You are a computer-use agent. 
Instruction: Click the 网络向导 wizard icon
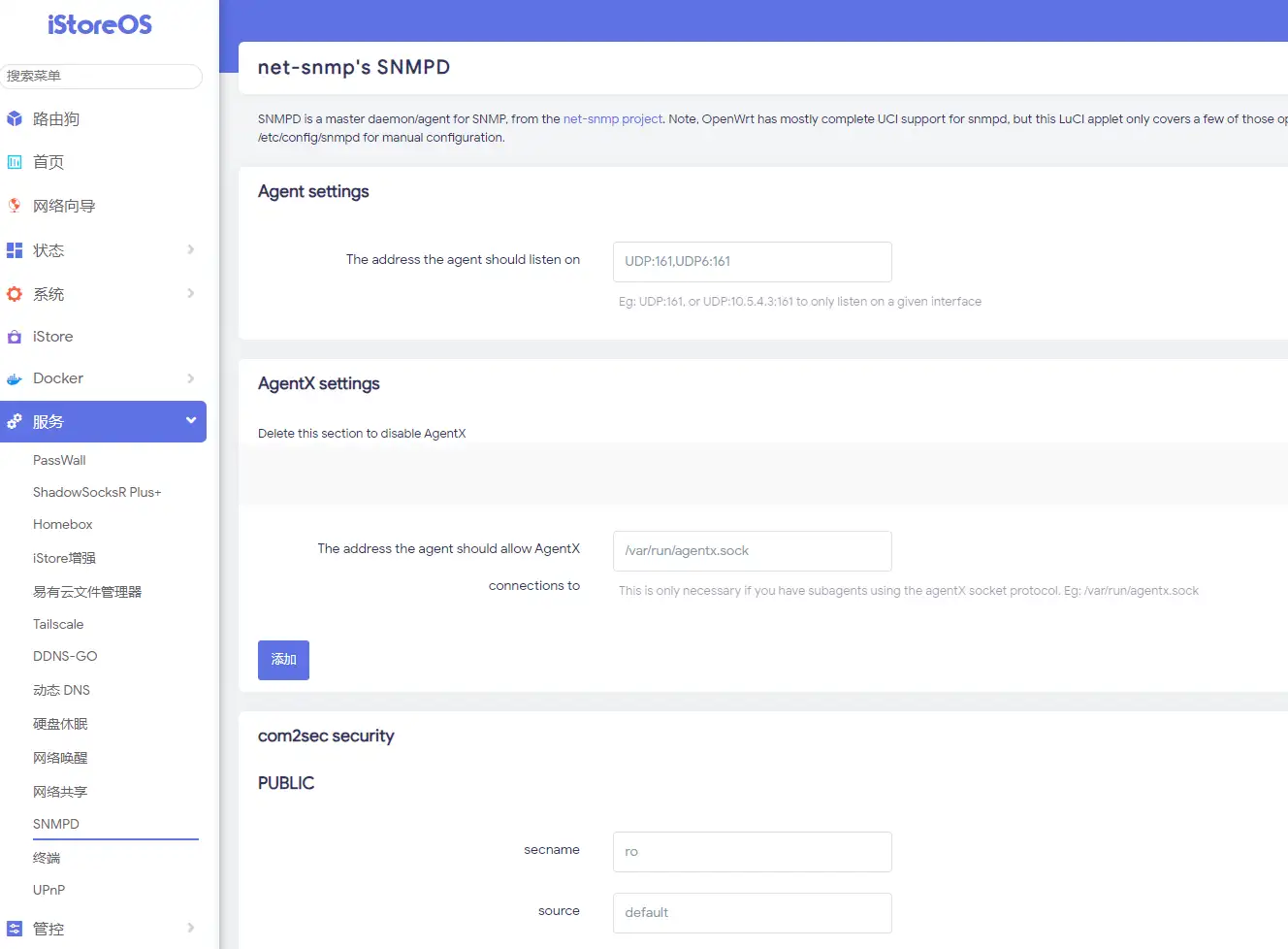(x=15, y=206)
